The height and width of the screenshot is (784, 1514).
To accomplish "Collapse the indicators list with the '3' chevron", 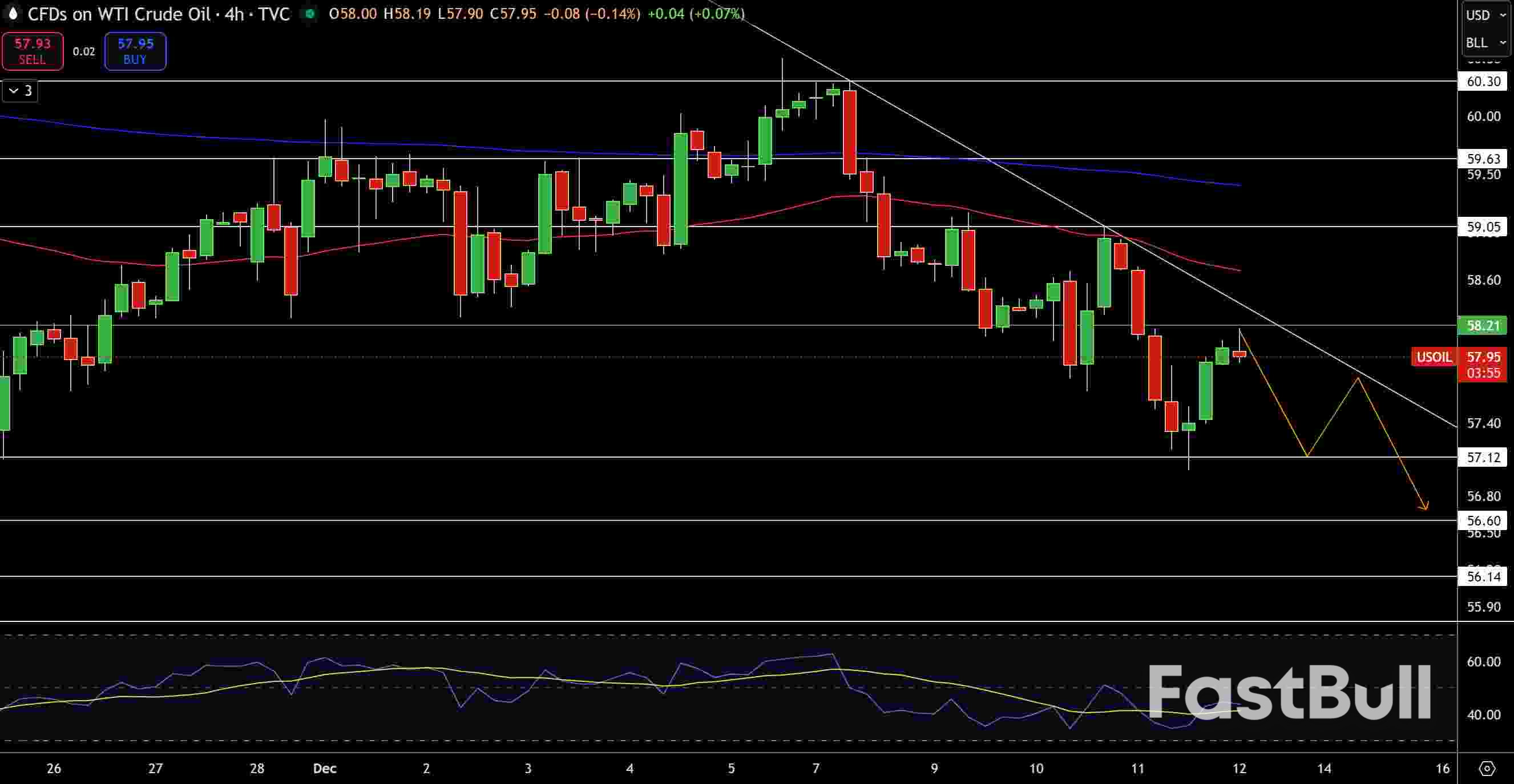I will click(19, 91).
